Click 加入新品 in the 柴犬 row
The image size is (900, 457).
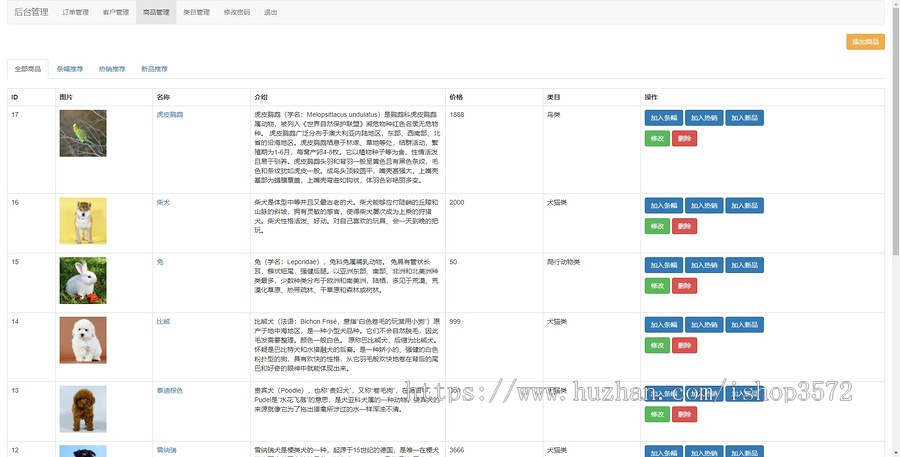(744, 206)
